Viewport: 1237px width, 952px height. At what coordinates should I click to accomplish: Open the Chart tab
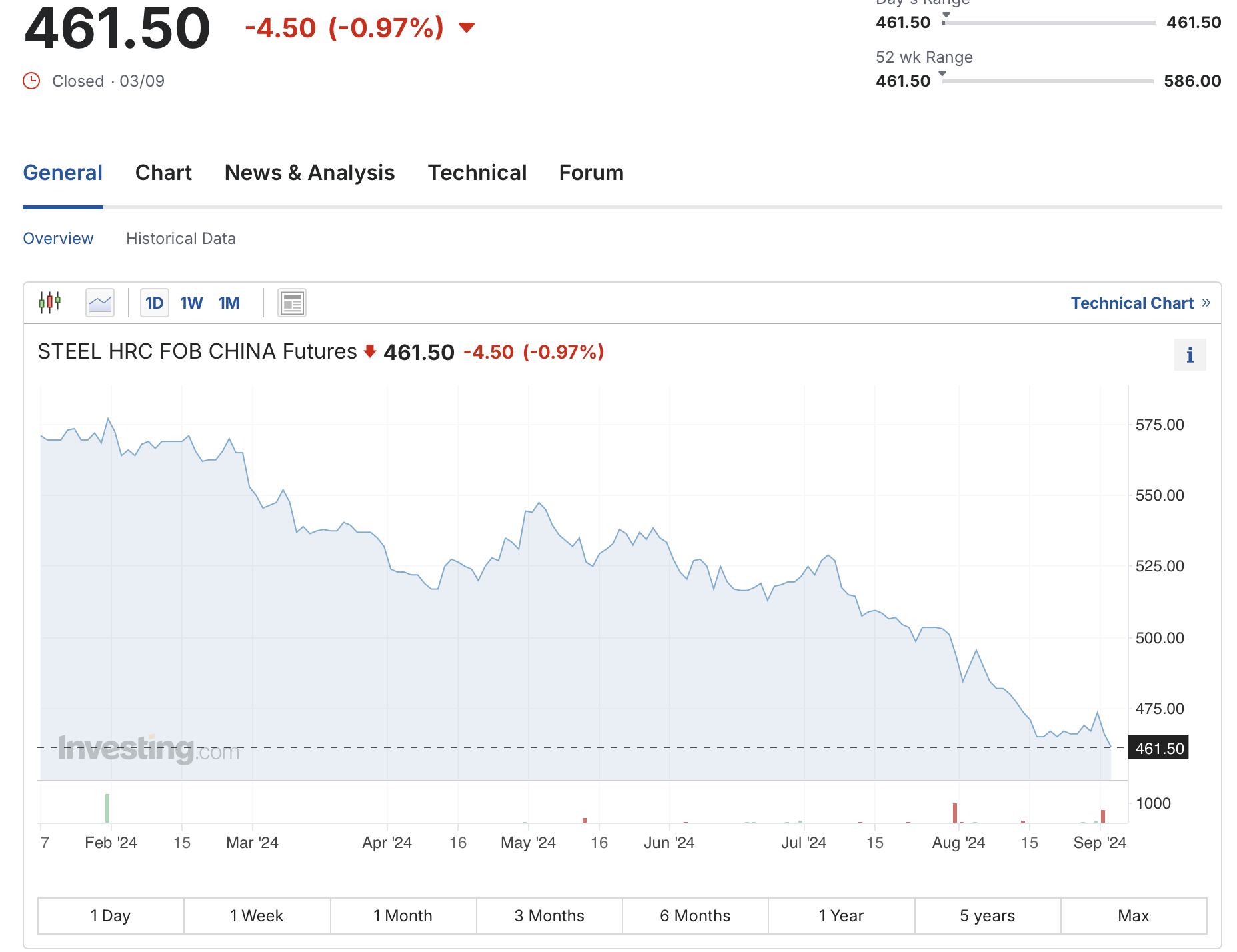pyautogui.click(x=163, y=173)
